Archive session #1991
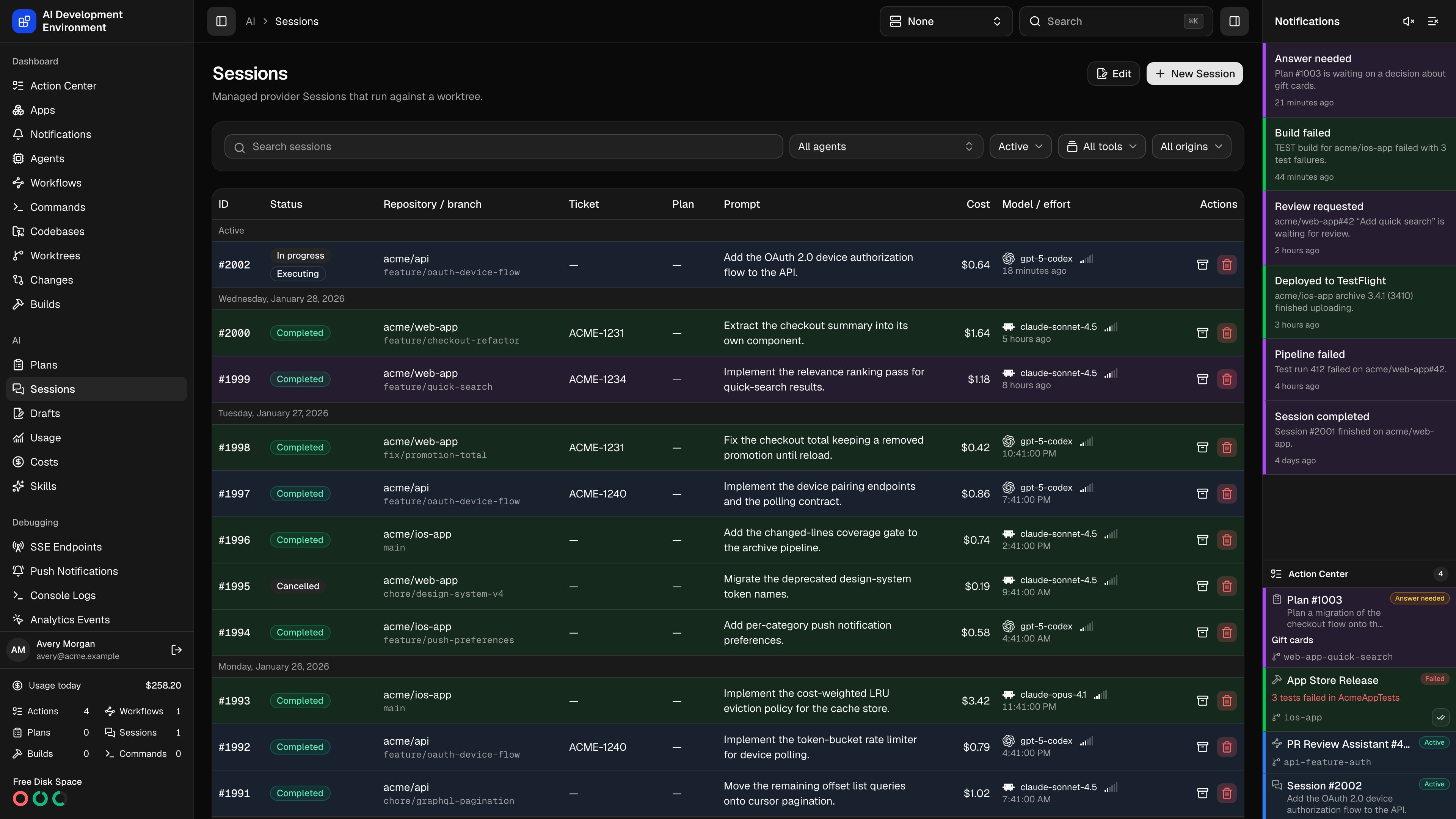This screenshot has height=819, width=1456. (x=1203, y=794)
